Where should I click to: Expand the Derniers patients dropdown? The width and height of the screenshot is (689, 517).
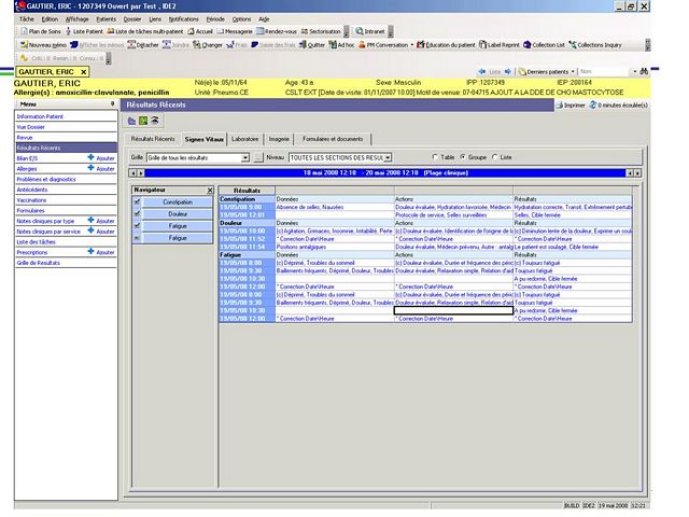[x=573, y=71]
